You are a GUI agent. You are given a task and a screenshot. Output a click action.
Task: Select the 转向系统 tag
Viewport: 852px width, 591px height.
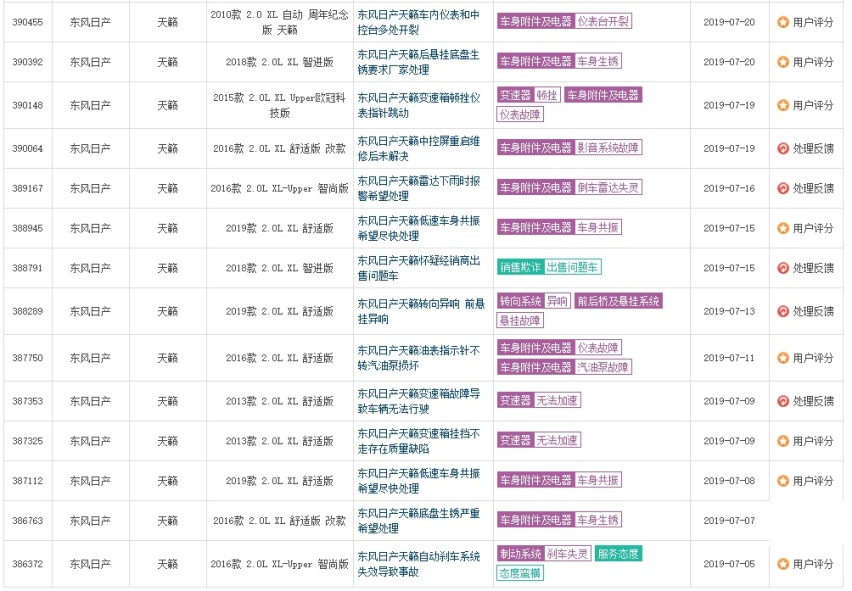521,301
